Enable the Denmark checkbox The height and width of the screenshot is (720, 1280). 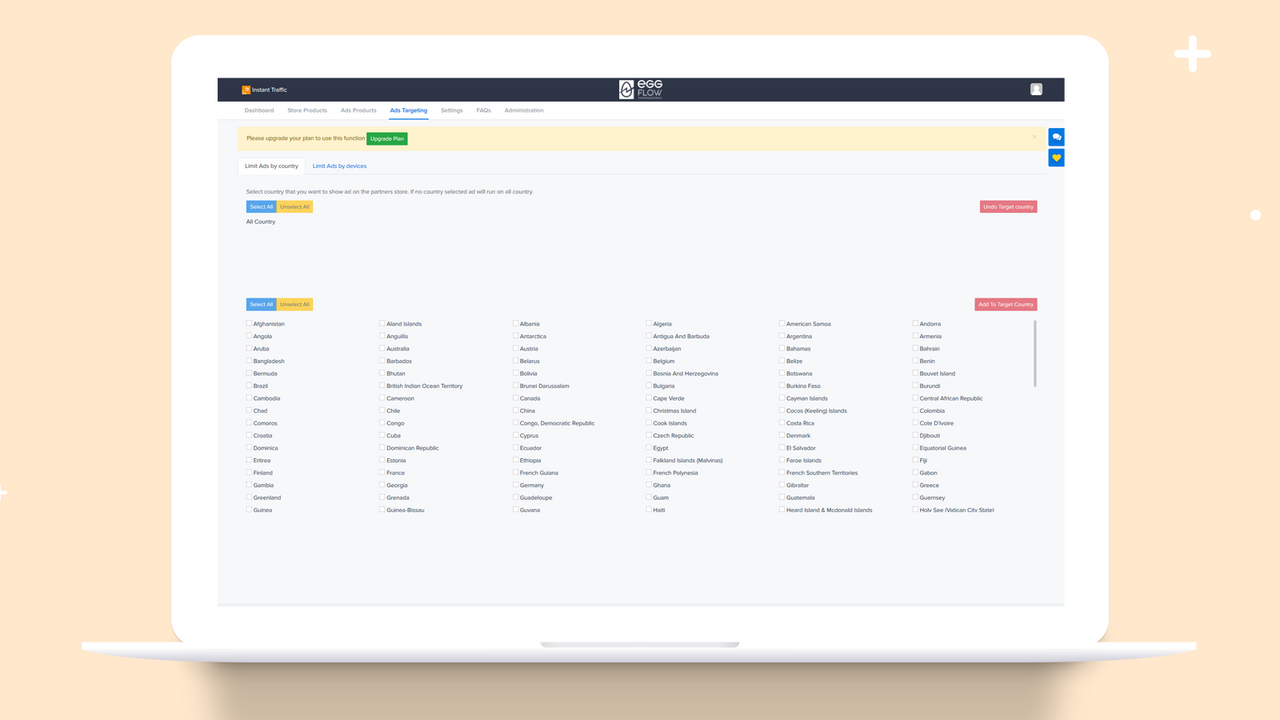(782, 436)
